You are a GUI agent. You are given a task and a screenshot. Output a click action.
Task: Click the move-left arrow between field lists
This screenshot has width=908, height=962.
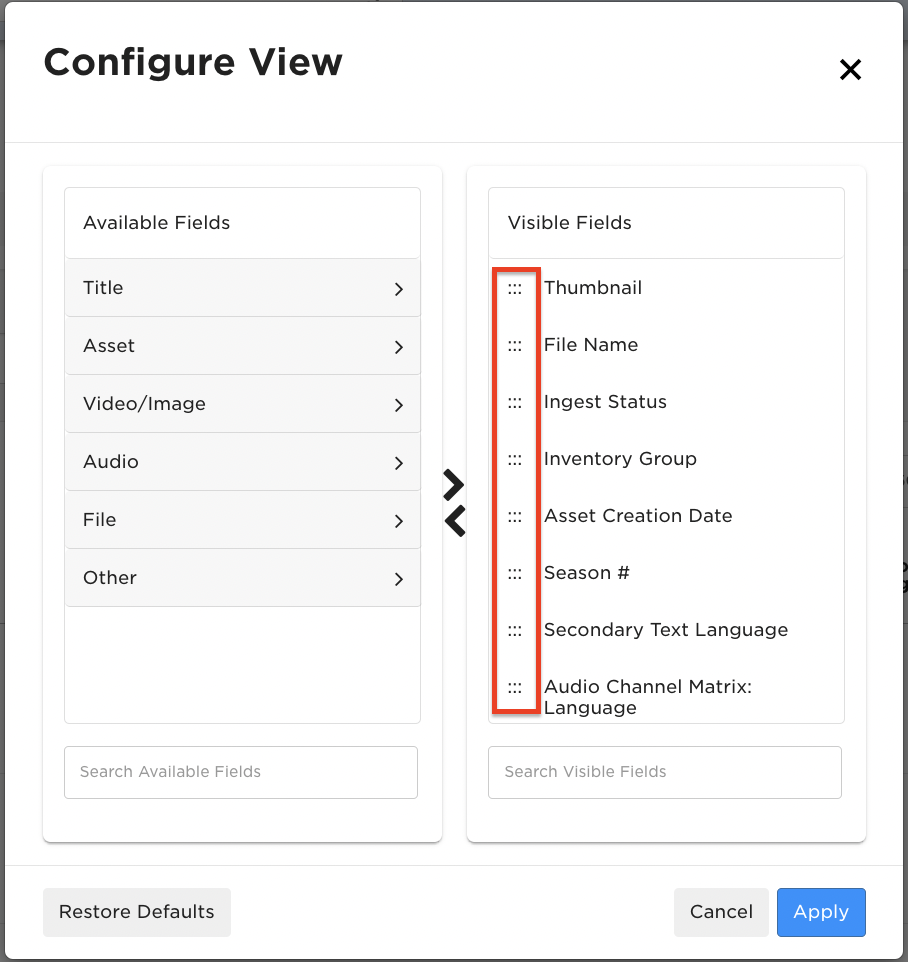coord(455,521)
